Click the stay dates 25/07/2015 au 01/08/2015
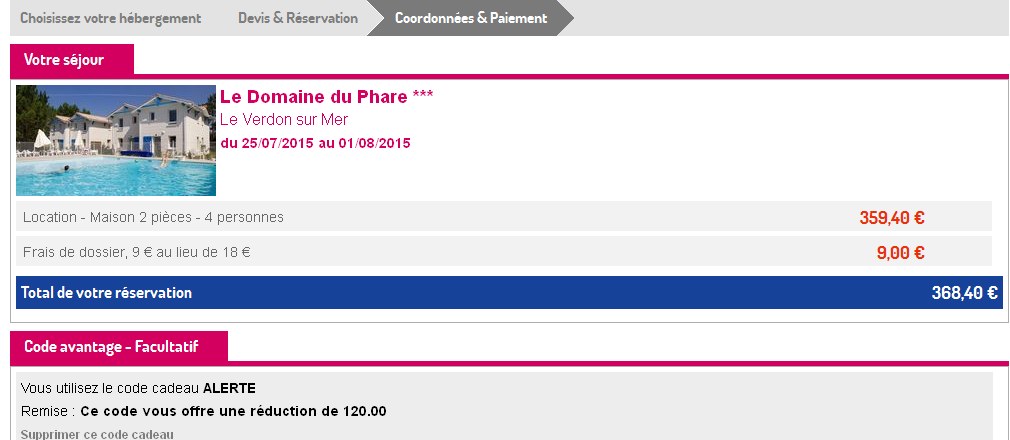 click(315, 143)
